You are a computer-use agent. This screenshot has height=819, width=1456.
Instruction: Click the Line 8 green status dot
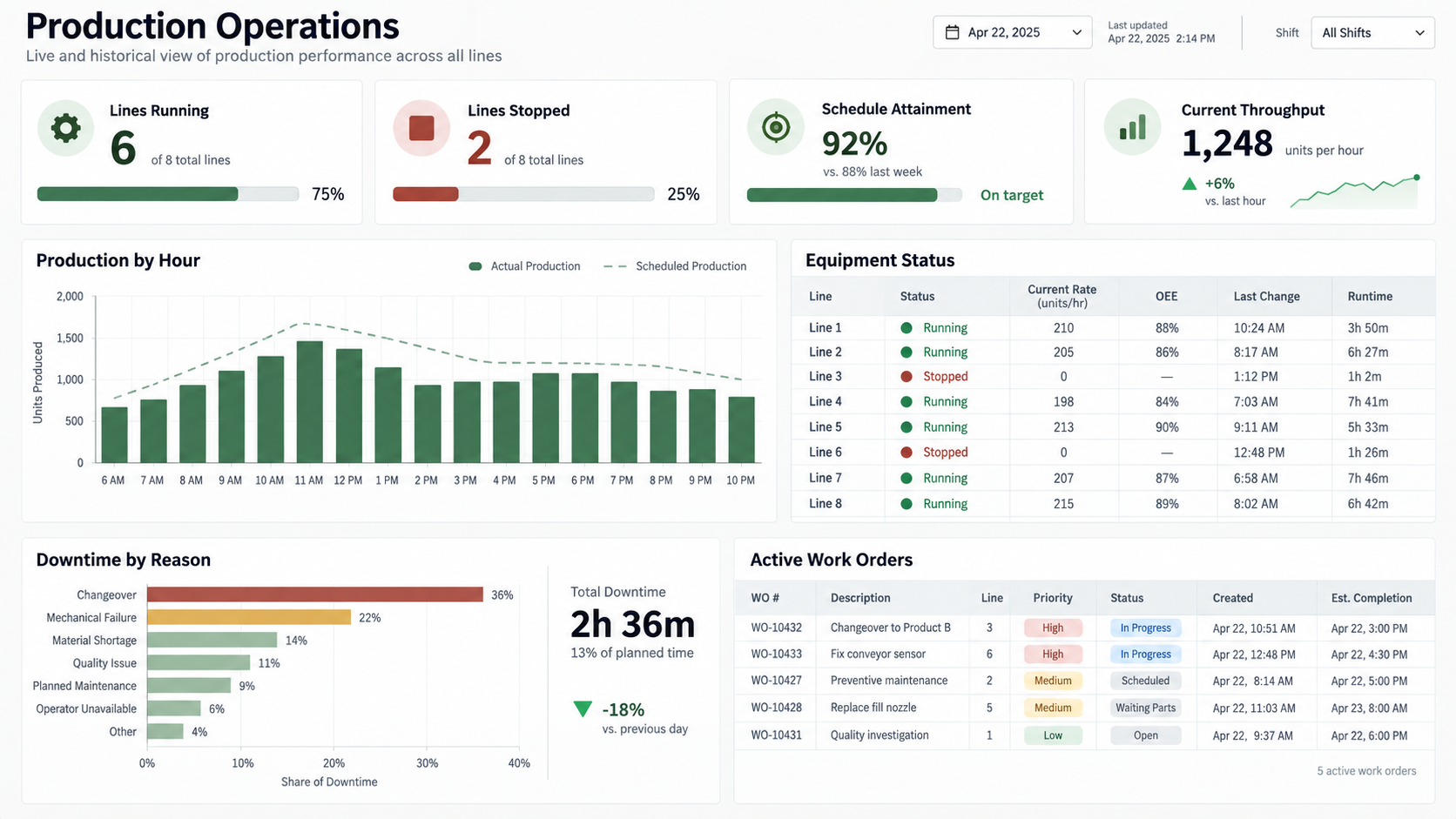click(x=907, y=504)
